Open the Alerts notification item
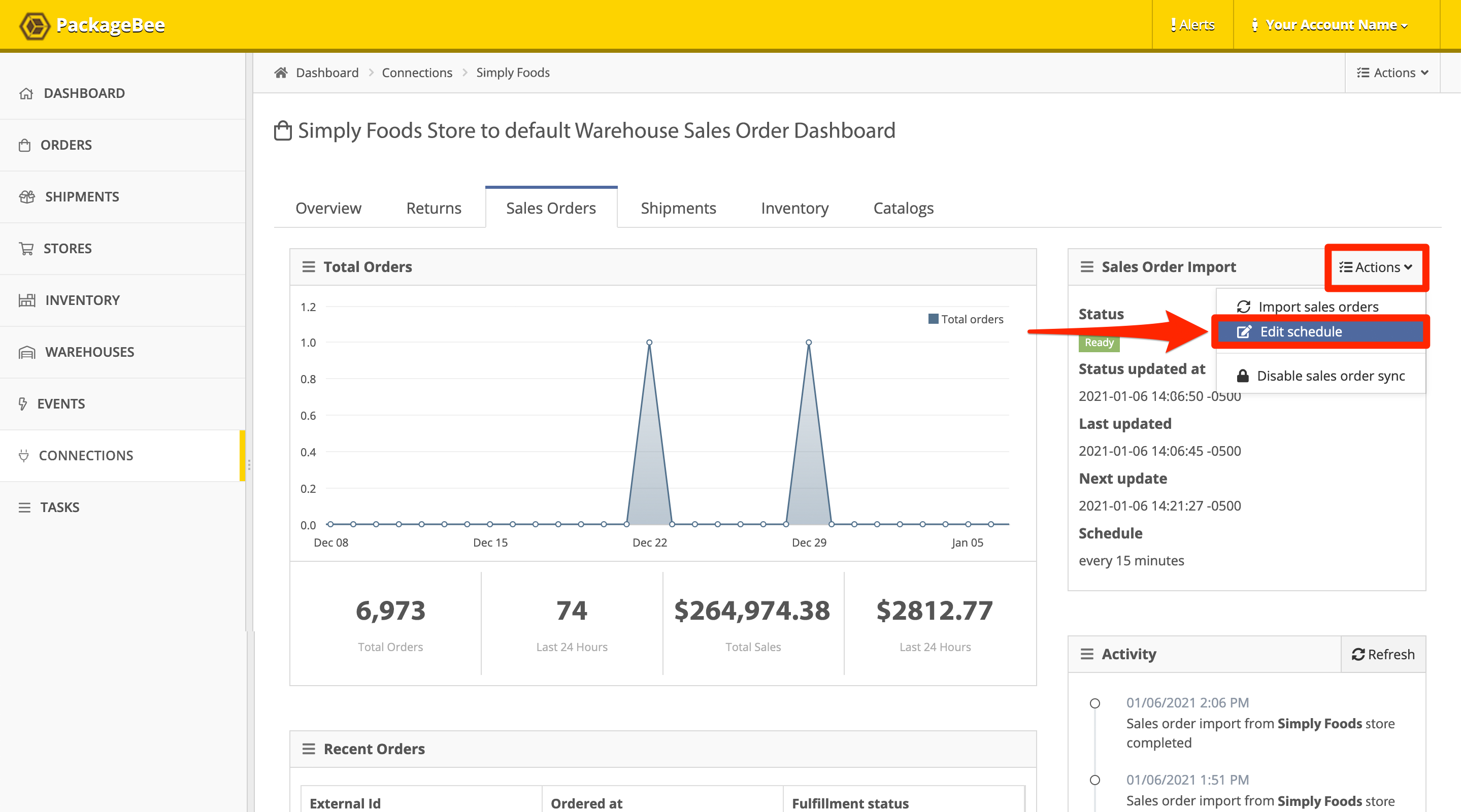 pos(1192,25)
